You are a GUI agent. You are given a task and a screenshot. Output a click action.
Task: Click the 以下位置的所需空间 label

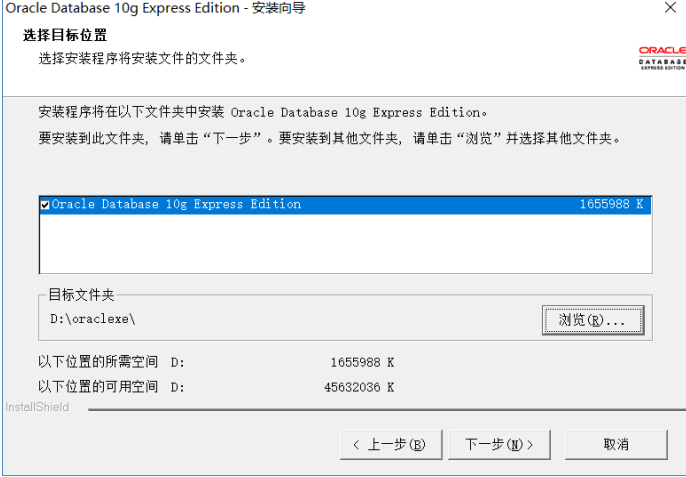(98, 362)
